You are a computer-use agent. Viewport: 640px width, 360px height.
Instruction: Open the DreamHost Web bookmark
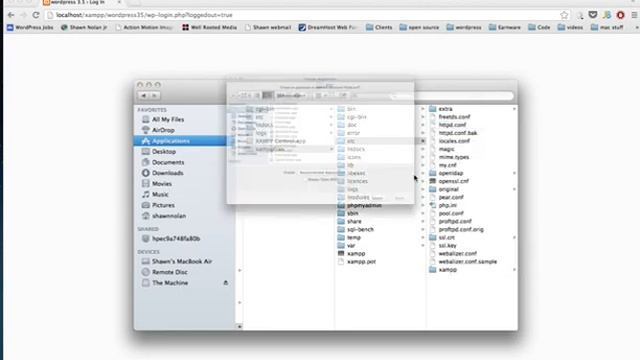coord(328,27)
